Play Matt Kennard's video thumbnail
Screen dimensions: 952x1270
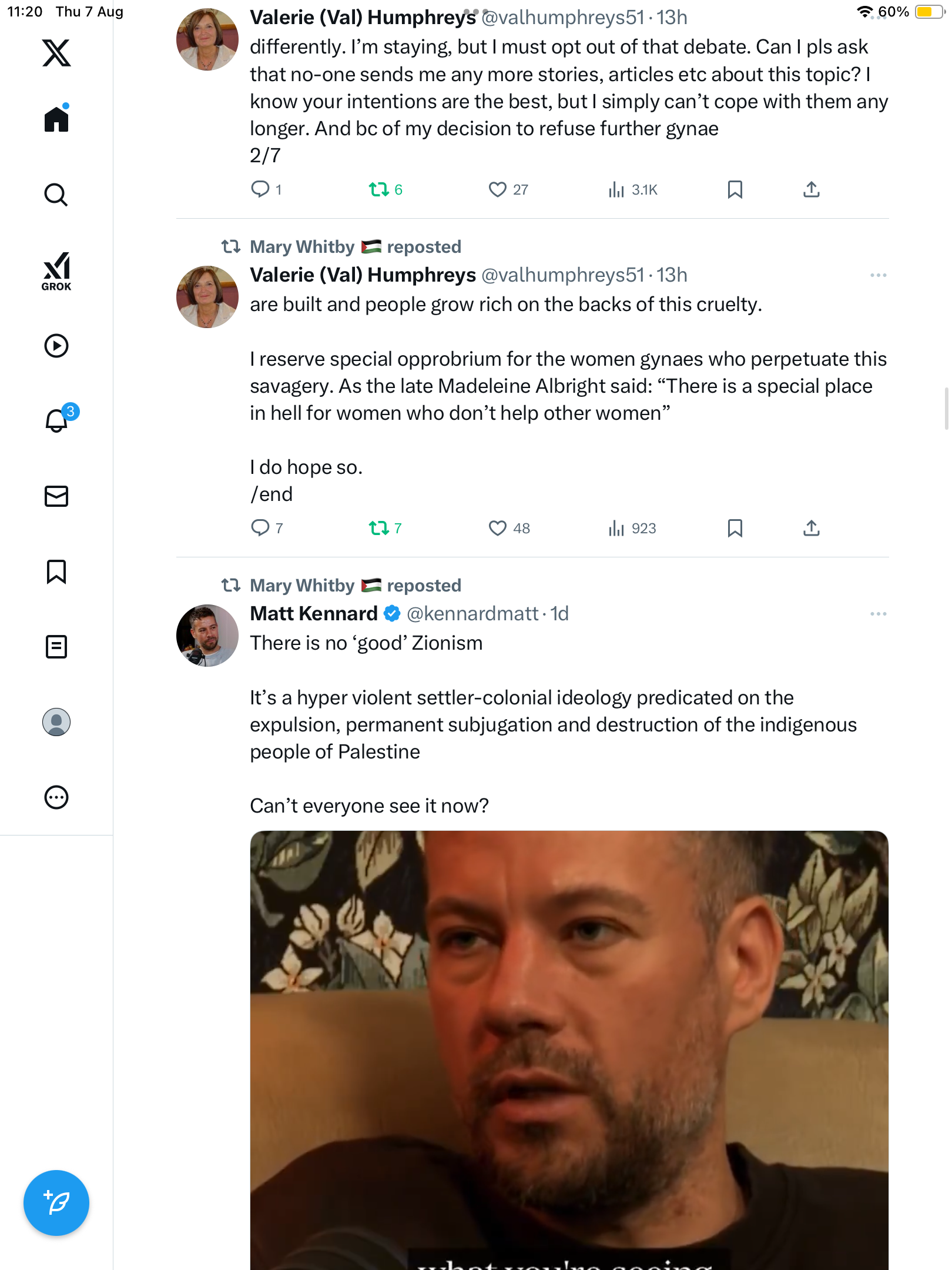[569, 1047]
